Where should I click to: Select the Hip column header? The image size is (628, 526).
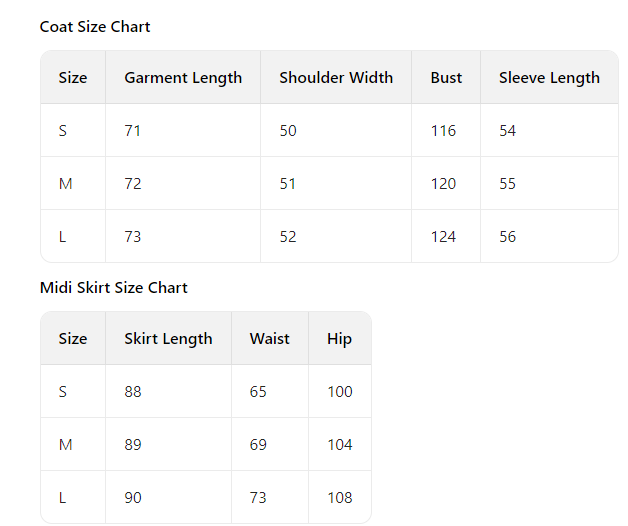coord(339,339)
